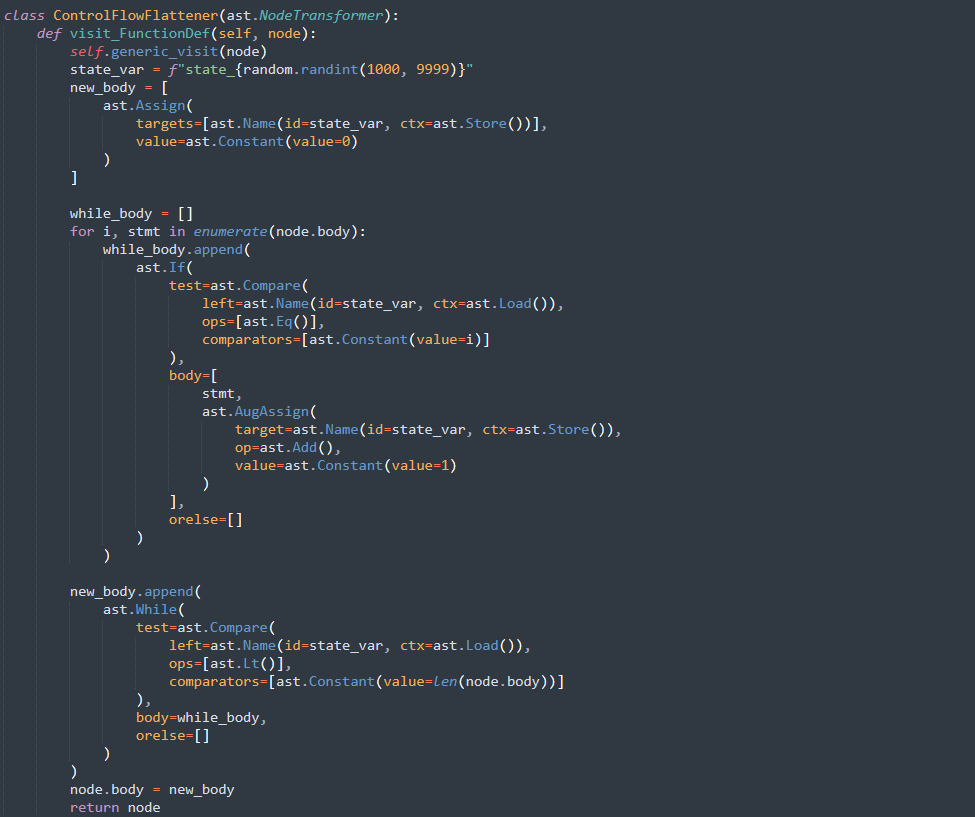Click append in while_body.append(
The height and width of the screenshot is (817, 975).
218,250
